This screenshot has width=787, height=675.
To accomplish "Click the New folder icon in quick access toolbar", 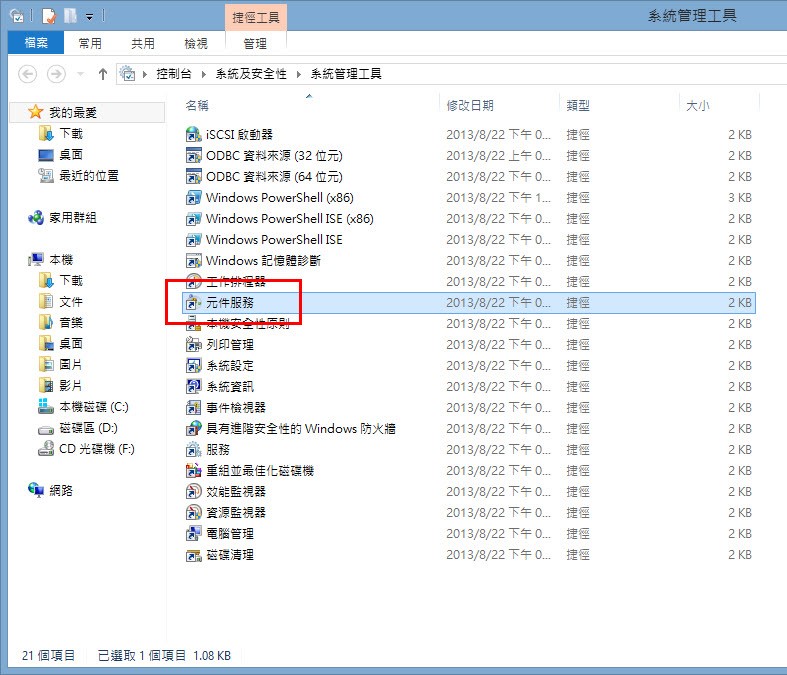I will (x=70, y=16).
